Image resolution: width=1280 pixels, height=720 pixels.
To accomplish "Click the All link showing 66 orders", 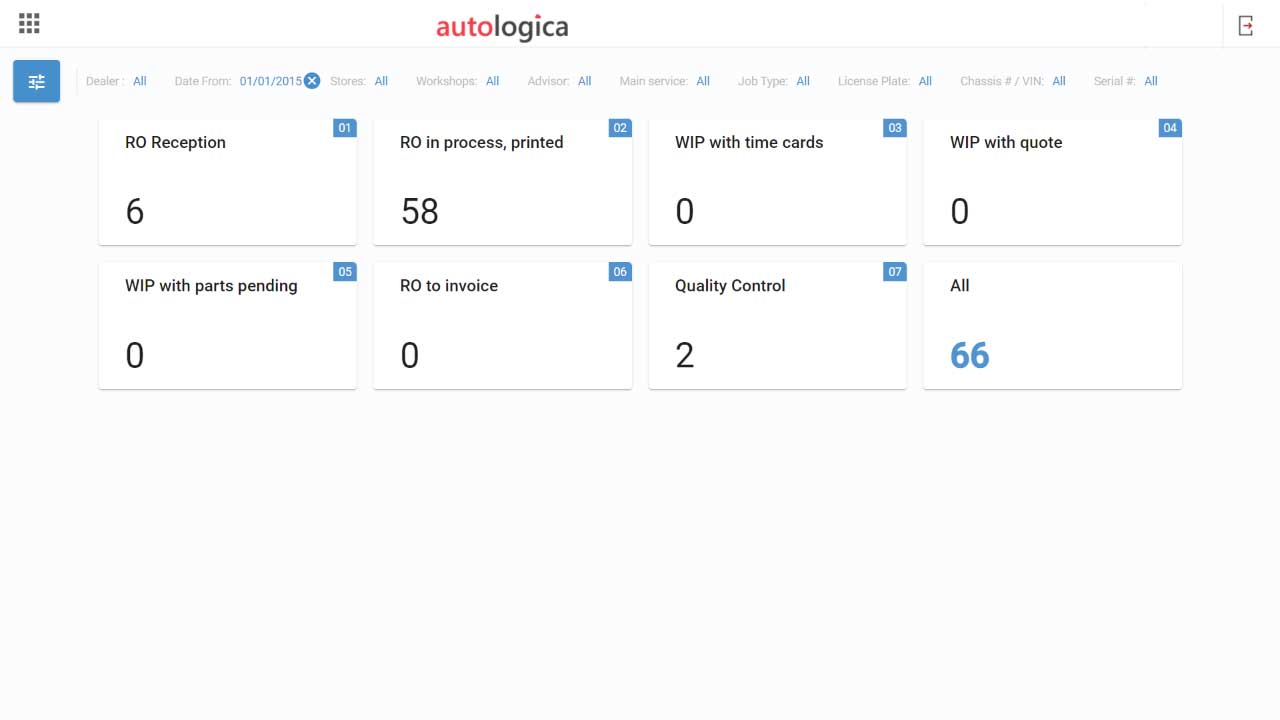I will (968, 354).
